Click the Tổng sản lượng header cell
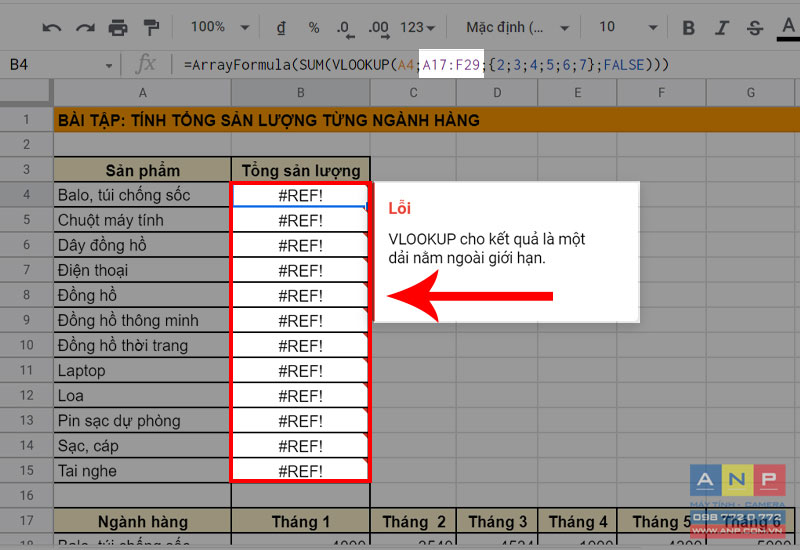 click(x=301, y=170)
